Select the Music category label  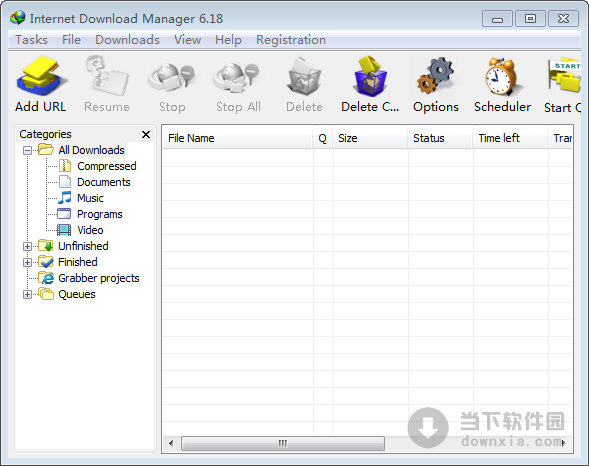point(90,198)
